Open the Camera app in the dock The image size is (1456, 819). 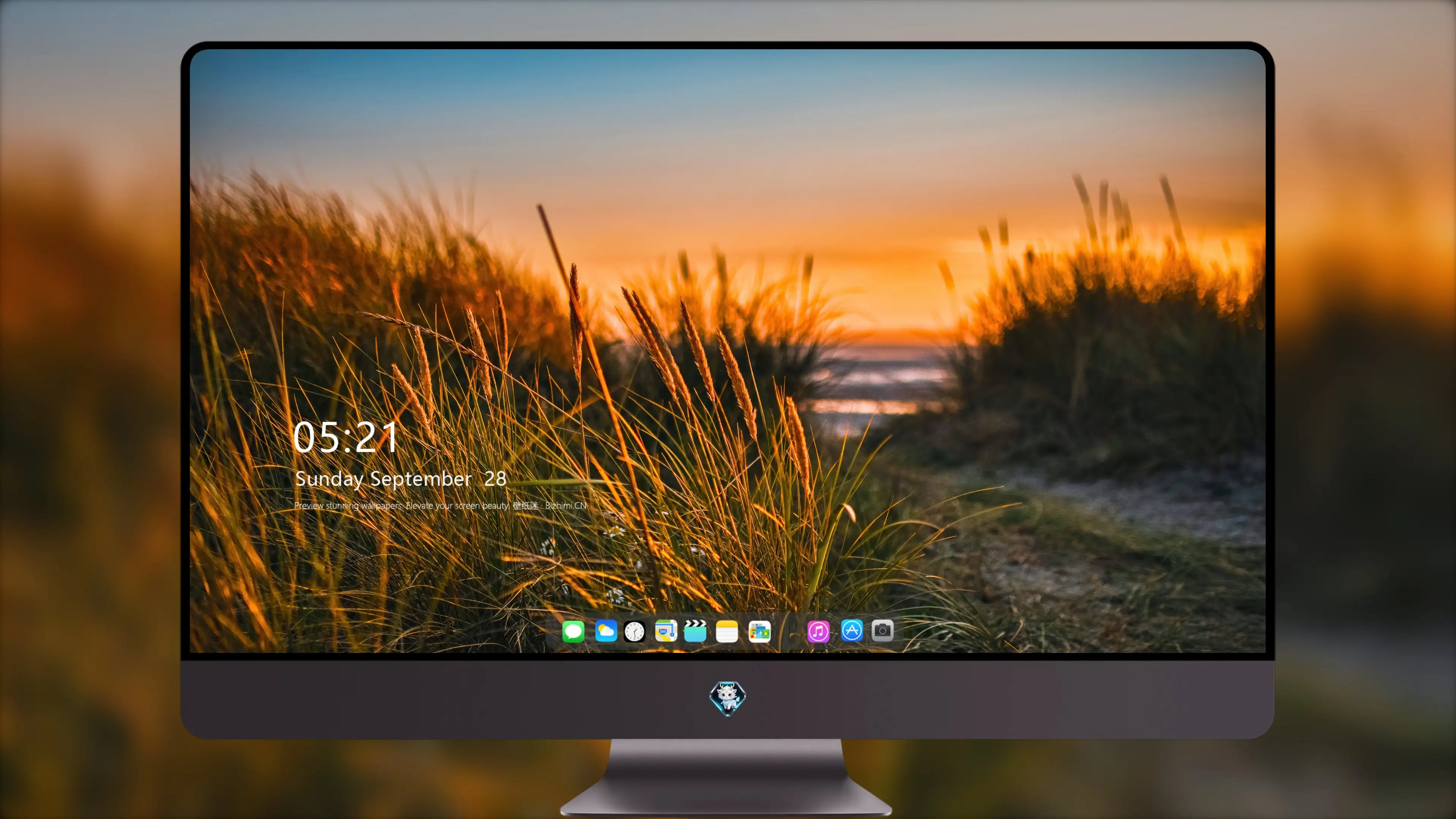pos(882,630)
